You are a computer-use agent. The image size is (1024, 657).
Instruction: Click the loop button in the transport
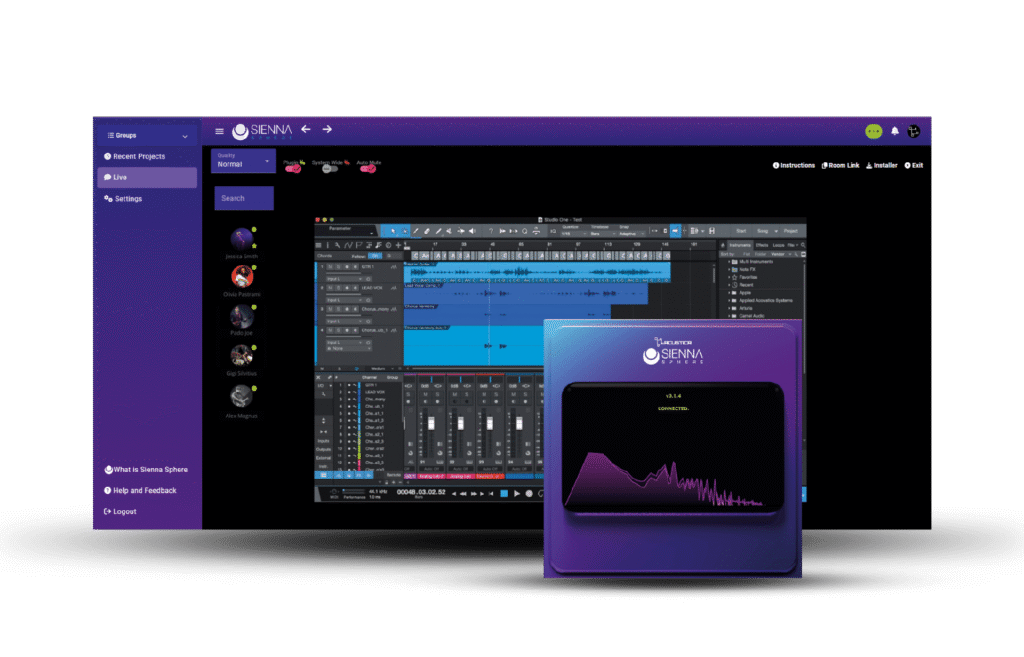541,494
